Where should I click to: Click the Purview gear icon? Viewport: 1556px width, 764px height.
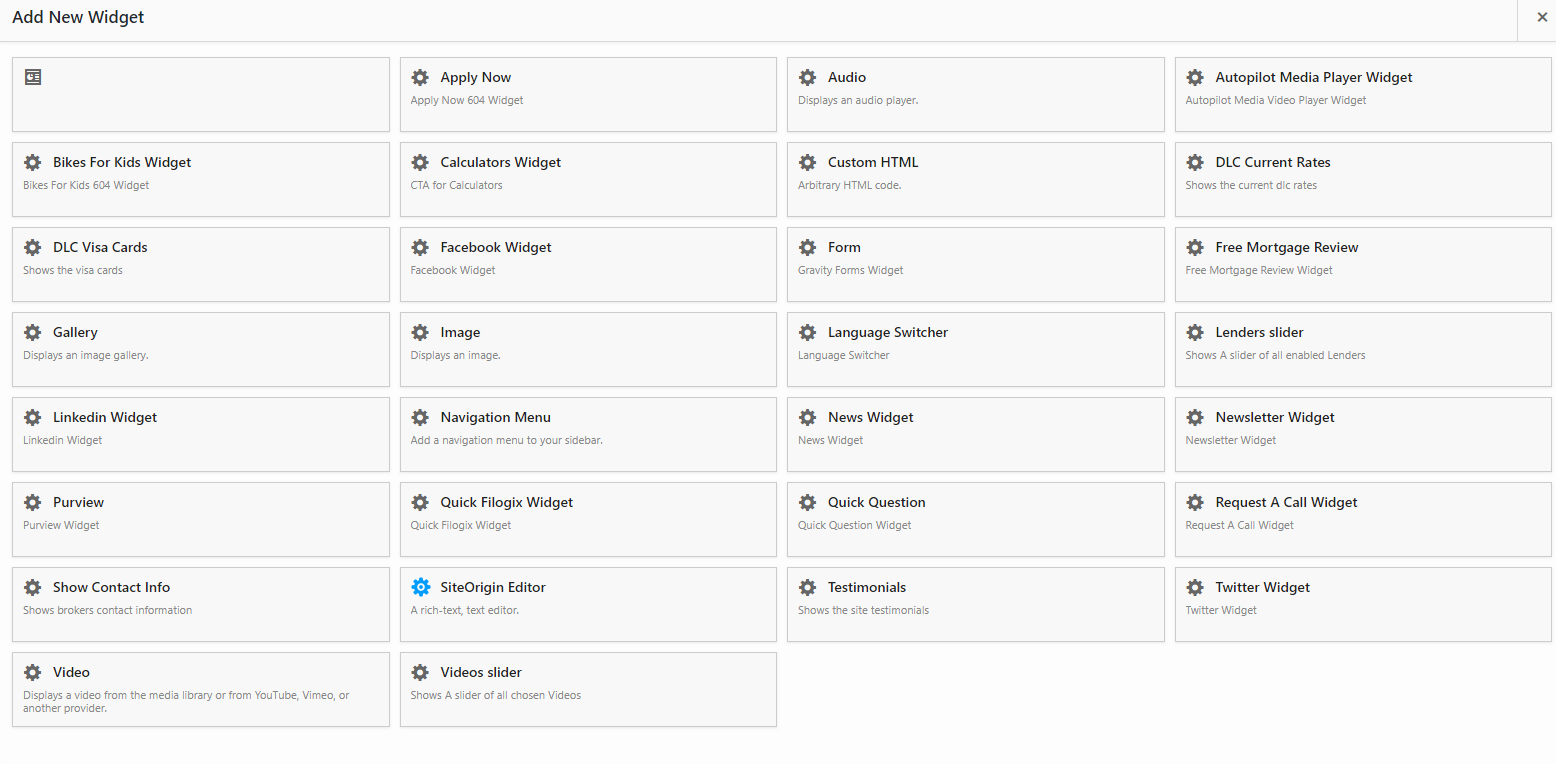[x=33, y=502]
